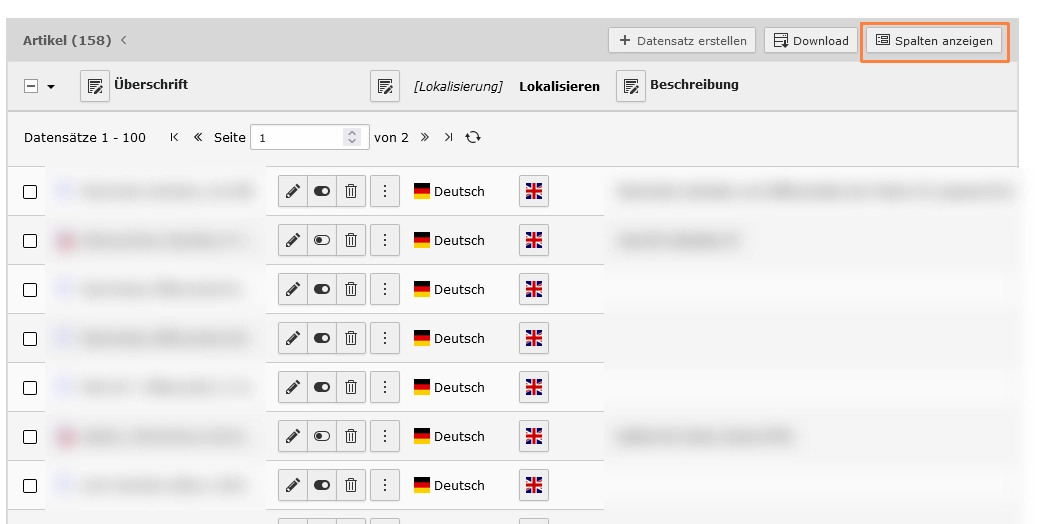
Task: Reload the record list with refresh icon
Action: tap(473, 137)
